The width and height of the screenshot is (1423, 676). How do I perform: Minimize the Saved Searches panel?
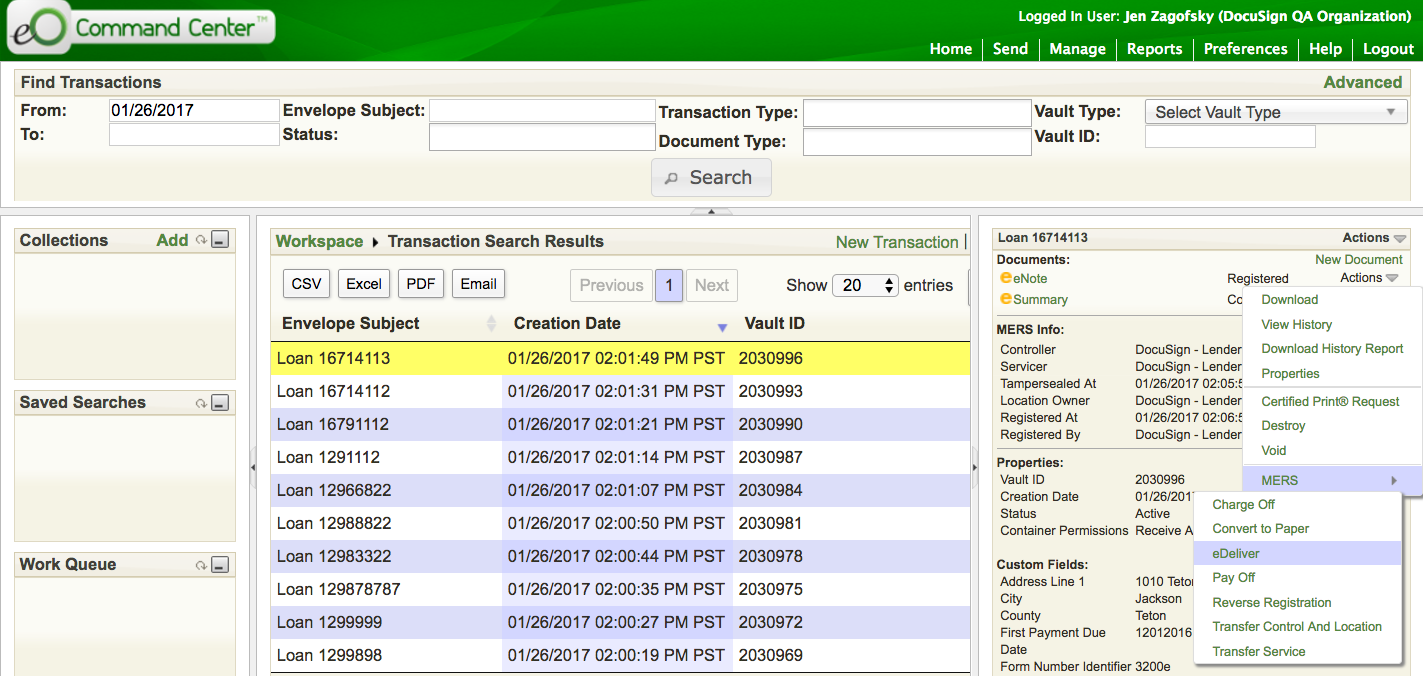pyautogui.click(x=221, y=403)
